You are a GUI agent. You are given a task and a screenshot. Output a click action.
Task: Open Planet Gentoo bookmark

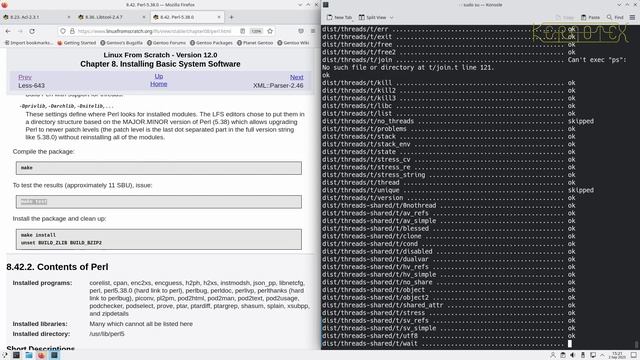(255, 43)
